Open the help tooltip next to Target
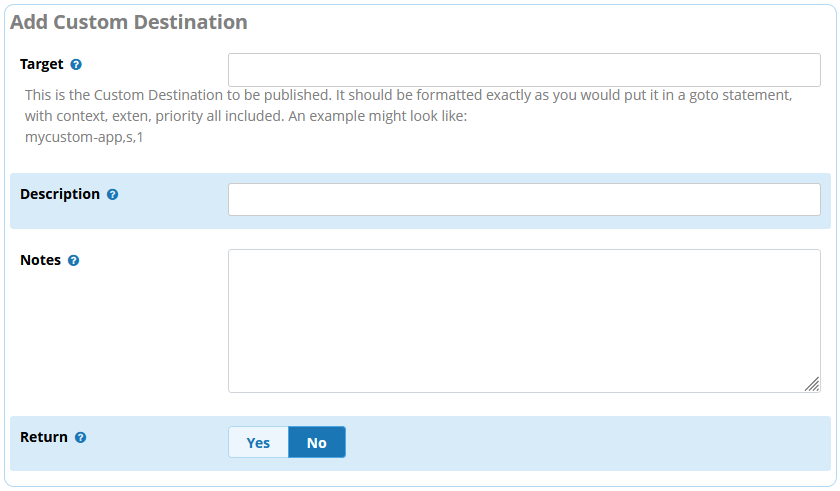This screenshot has width=840, height=491. tap(76, 65)
